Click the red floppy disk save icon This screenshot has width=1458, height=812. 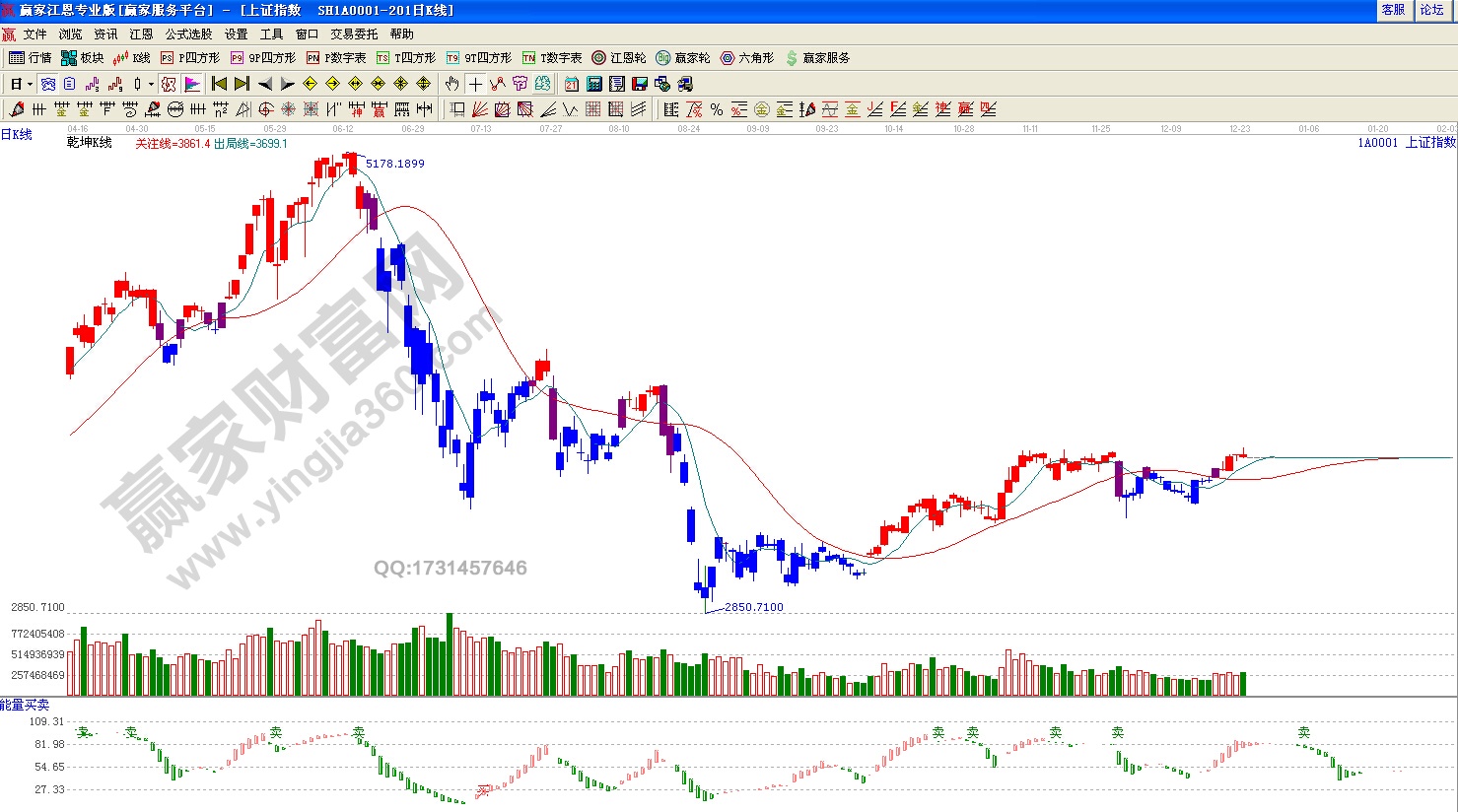click(x=640, y=84)
